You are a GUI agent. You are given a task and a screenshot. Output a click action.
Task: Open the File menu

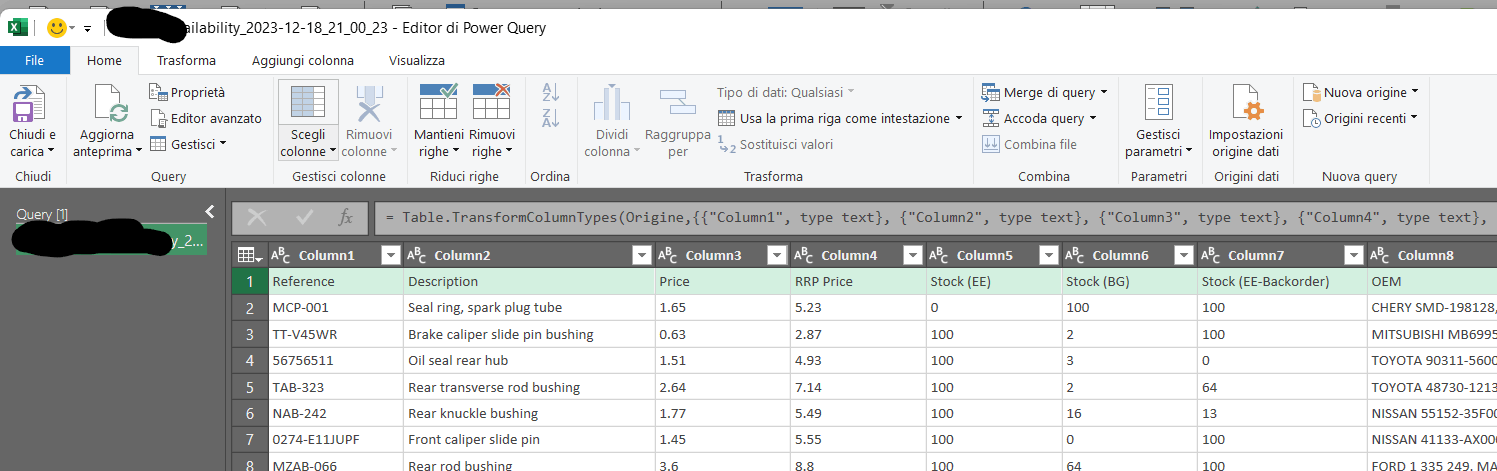coord(34,60)
